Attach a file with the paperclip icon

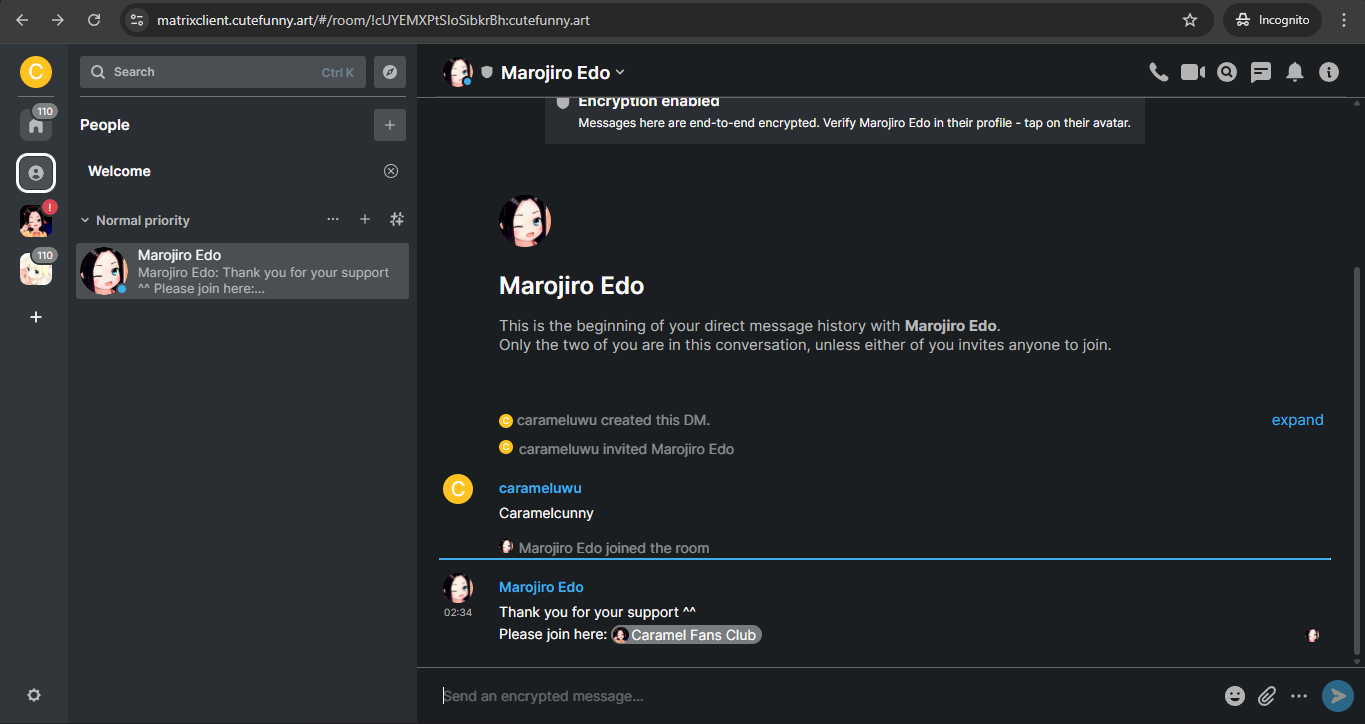(1267, 696)
